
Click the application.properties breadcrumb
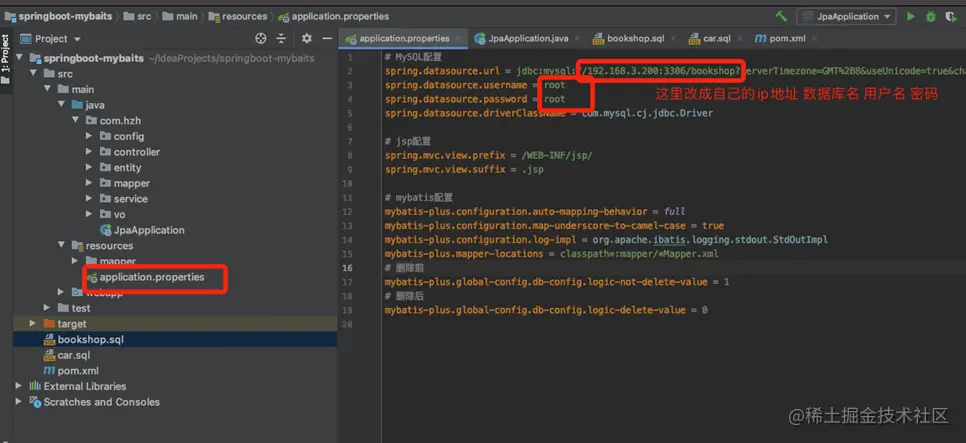(x=333, y=17)
